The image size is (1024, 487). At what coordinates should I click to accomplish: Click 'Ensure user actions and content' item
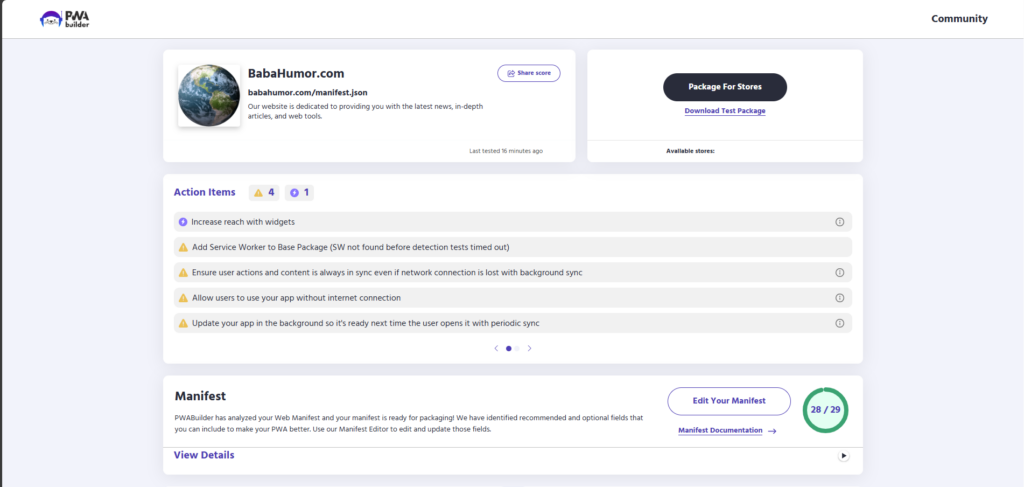pos(513,272)
